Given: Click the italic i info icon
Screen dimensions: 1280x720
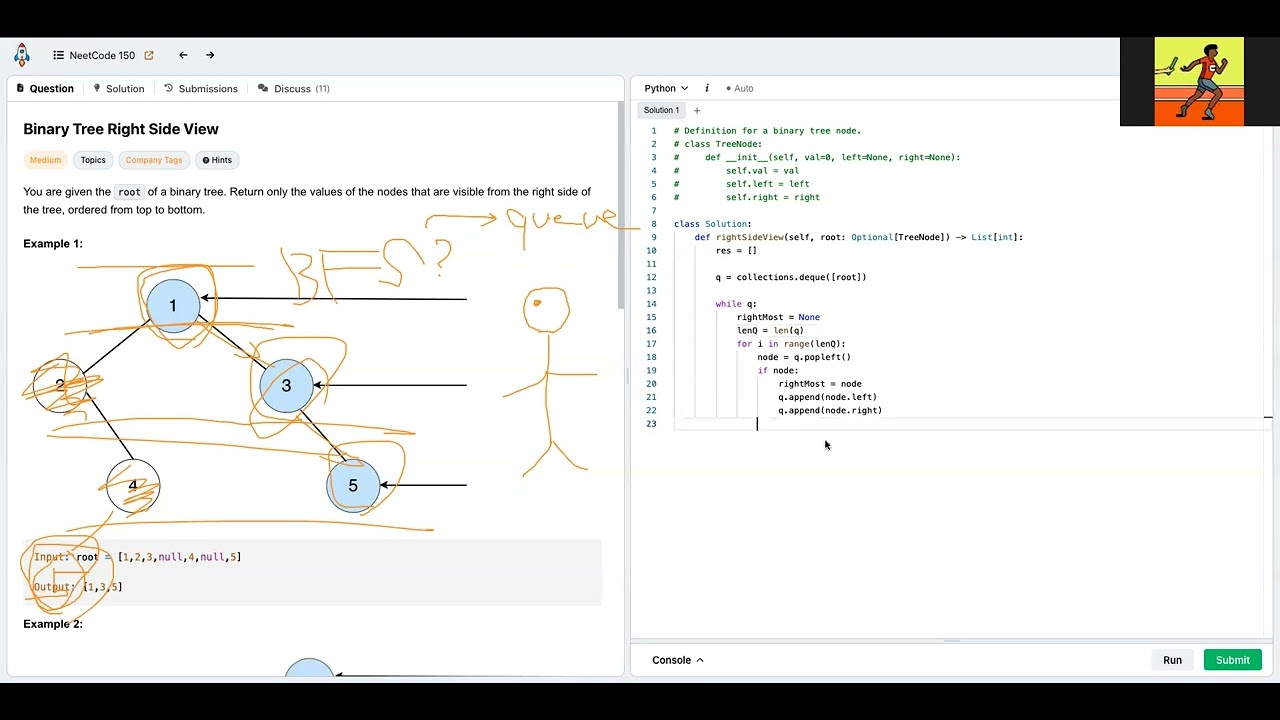Looking at the screenshot, I should click(x=707, y=89).
